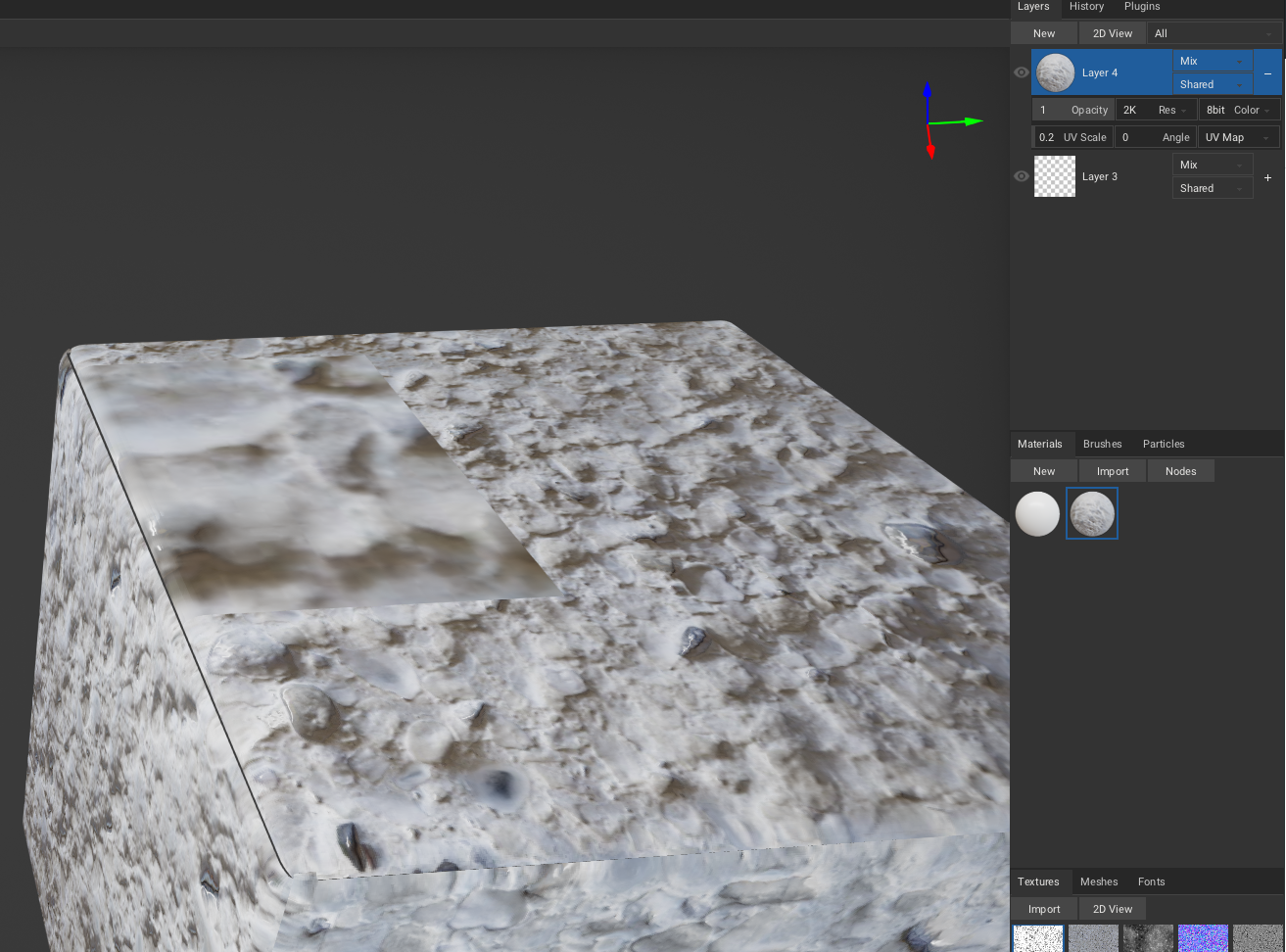Toggle visibility of Layer 3
Screen dimensions: 1286x952
coord(1021,176)
